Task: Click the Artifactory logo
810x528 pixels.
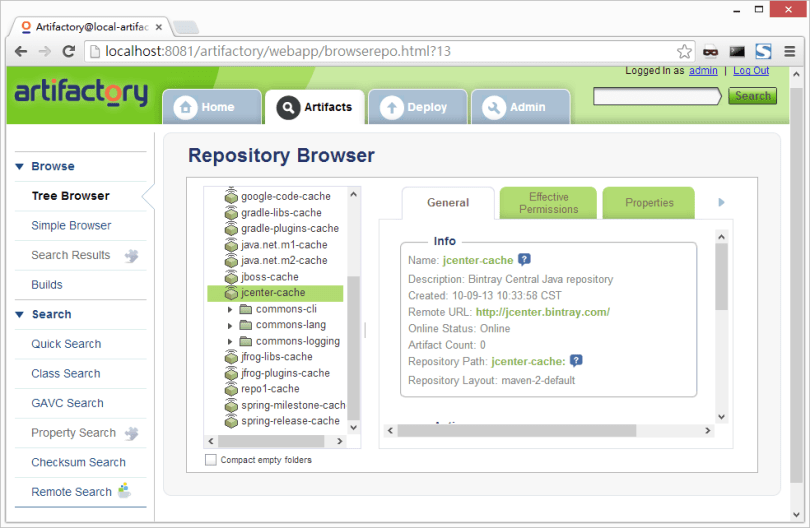Action: (x=81, y=93)
